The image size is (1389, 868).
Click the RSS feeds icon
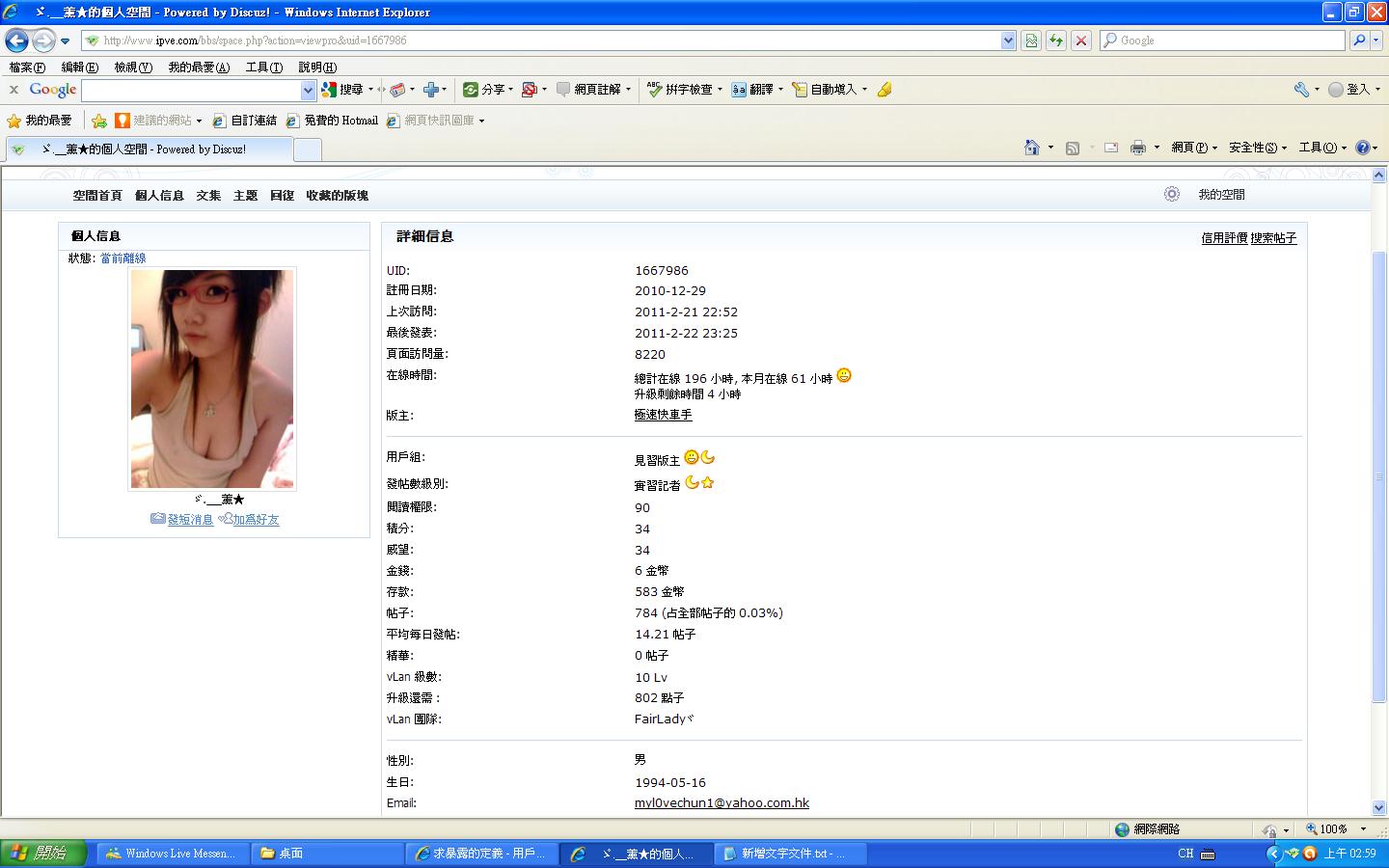[1072, 148]
